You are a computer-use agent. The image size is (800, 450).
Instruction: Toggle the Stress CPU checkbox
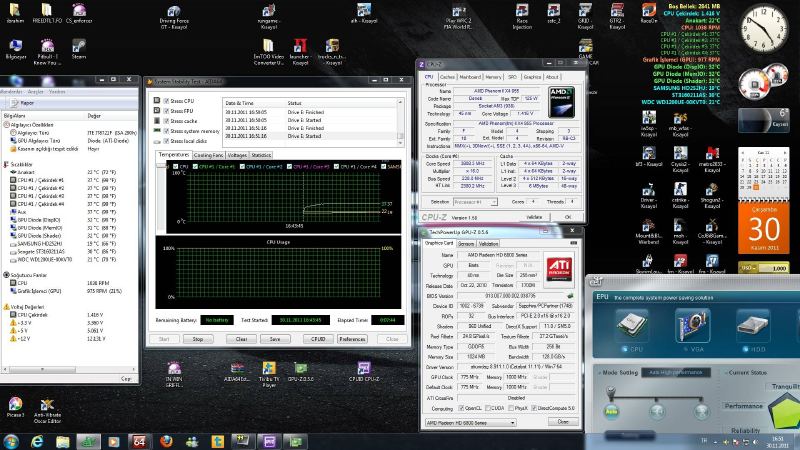(x=166, y=101)
